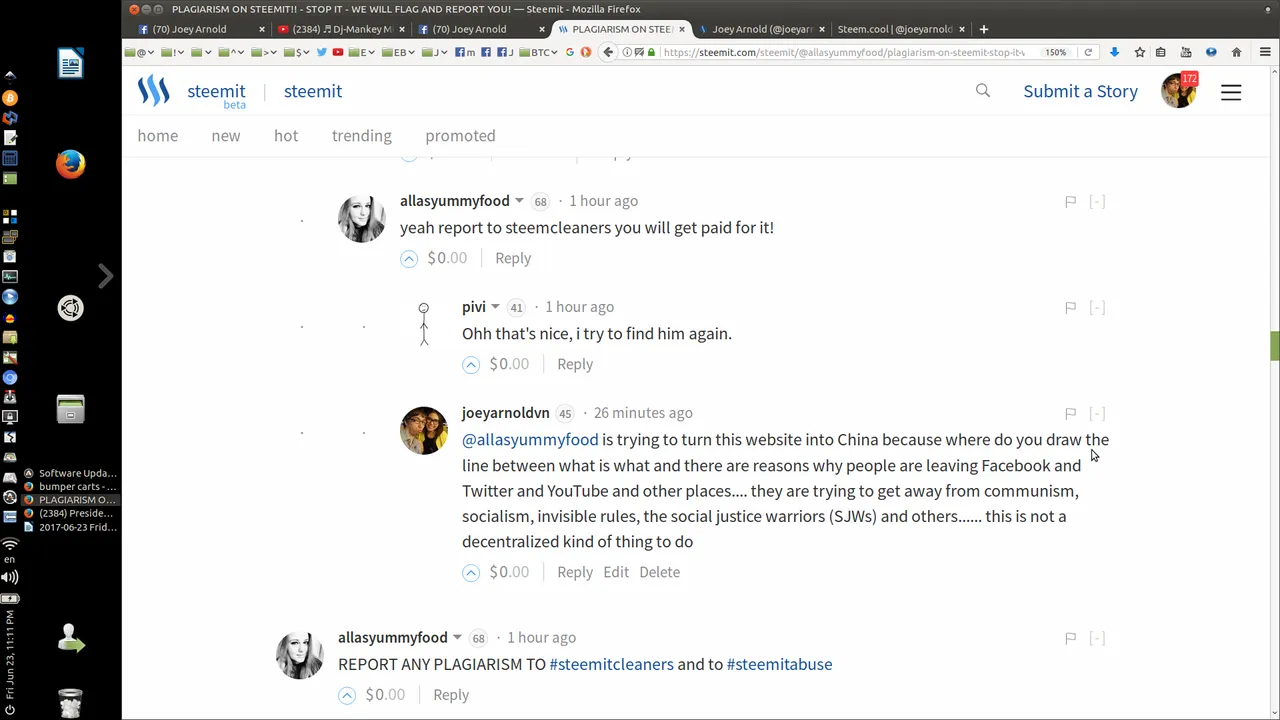Click Firefox back arrow button
The height and width of the screenshot is (720, 1280).
coord(608,52)
